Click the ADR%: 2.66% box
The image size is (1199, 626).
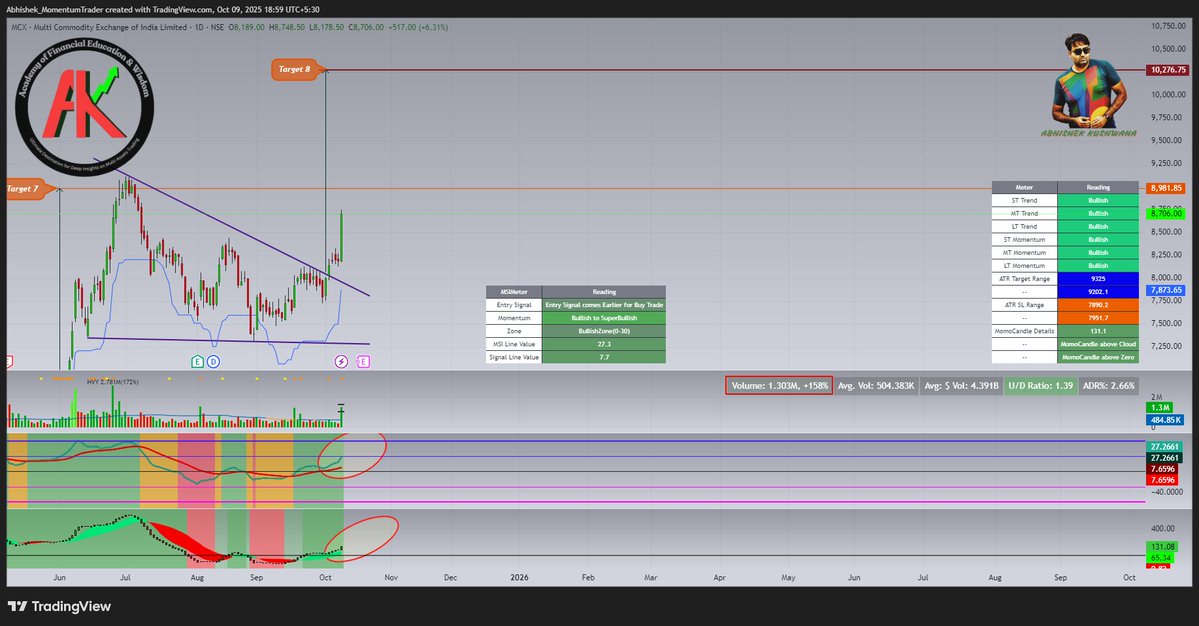[1108, 386]
